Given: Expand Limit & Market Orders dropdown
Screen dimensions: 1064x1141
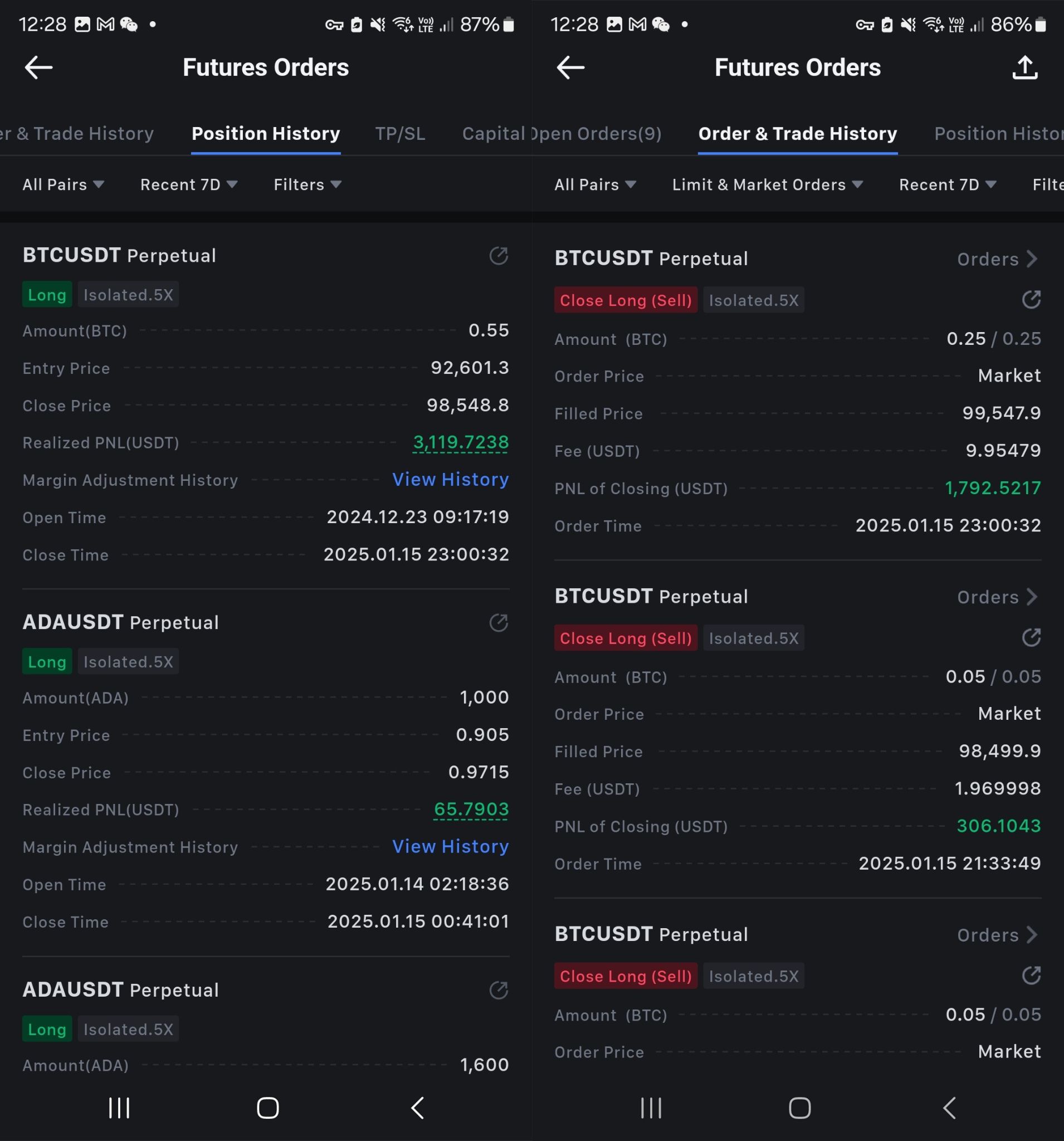Looking at the screenshot, I should 767,185.
